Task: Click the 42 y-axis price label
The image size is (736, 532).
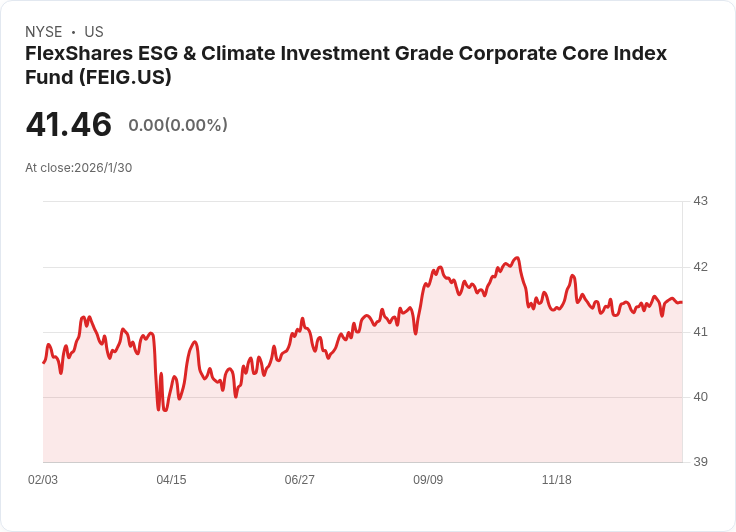Action: (x=700, y=267)
